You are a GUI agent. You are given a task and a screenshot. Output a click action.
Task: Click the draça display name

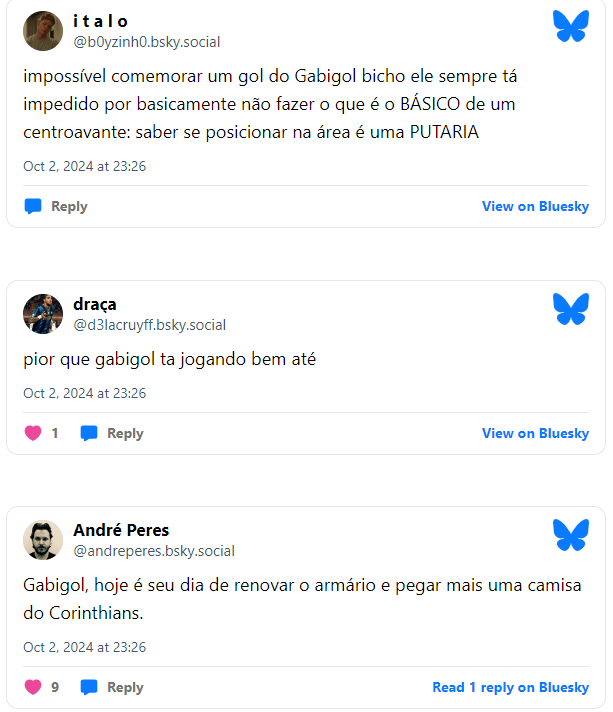click(95, 304)
